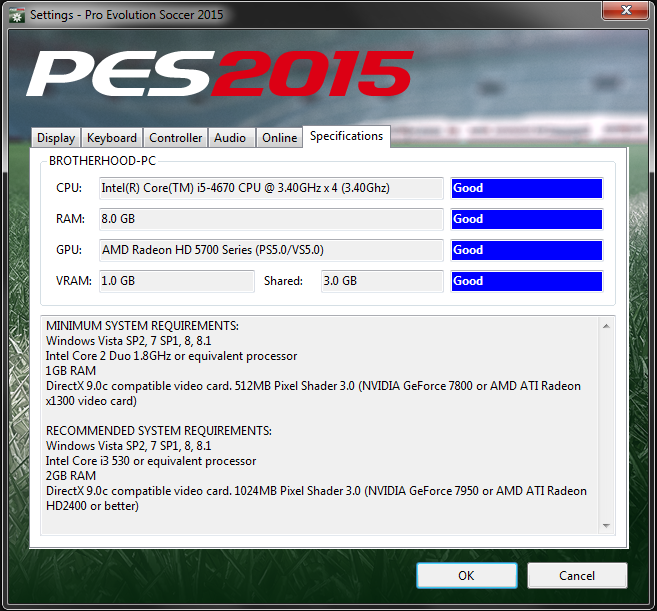Click the PES settings title bar icon
The width and height of the screenshot is (657, 611).
tap(17, 16)
